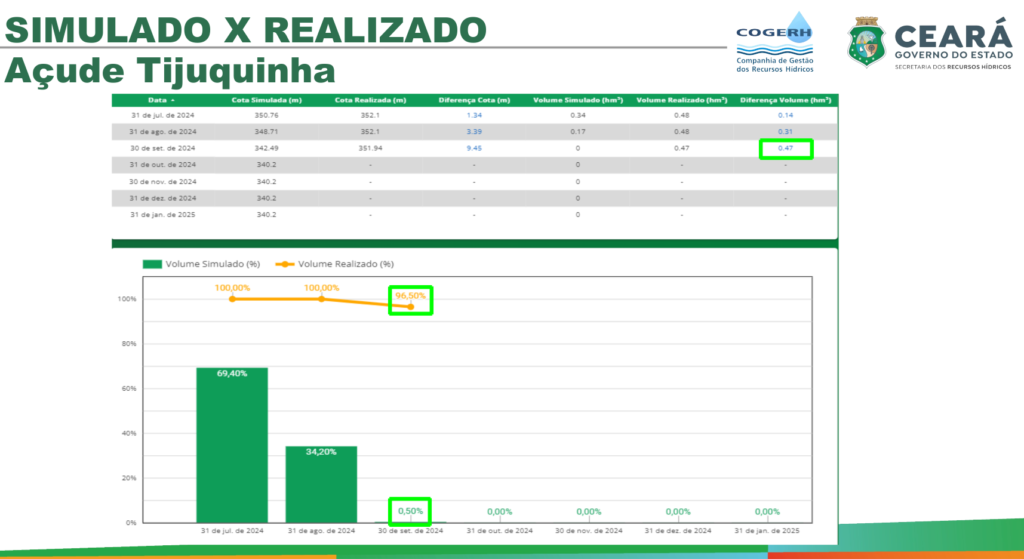Click the 34,20% green bar in the chart

321,485
